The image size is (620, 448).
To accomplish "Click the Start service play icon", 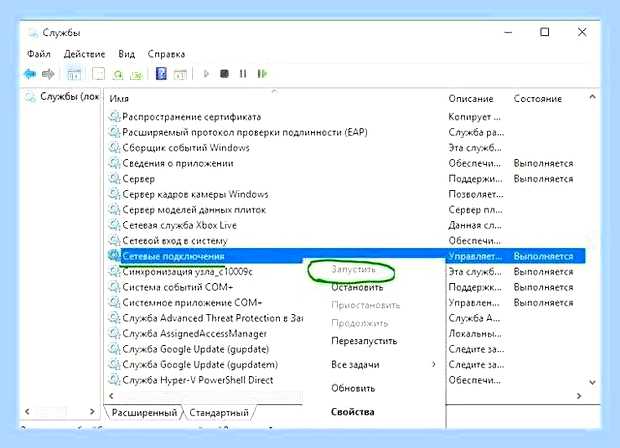I will click(x=206, y=74).
